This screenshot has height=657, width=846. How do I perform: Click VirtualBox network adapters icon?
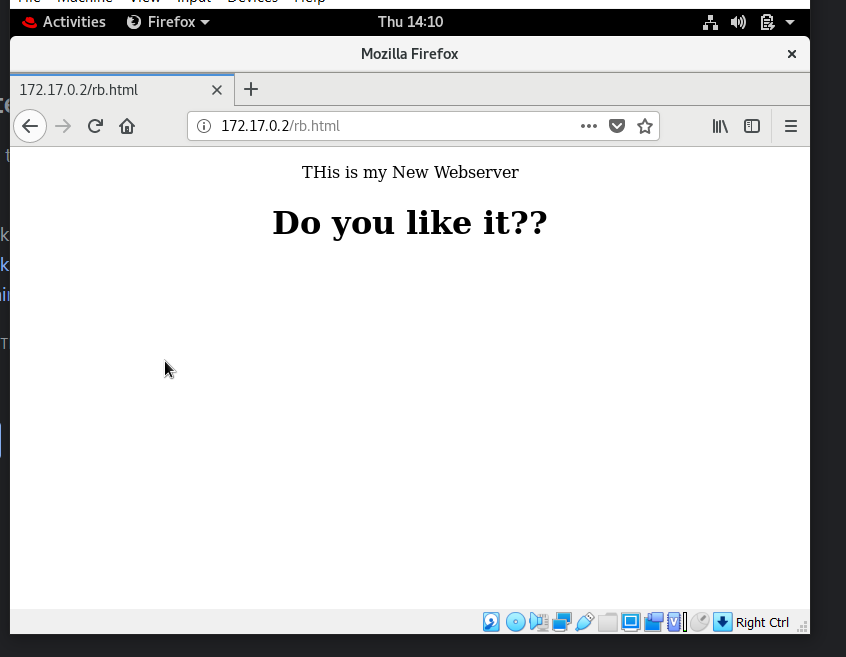562,622
